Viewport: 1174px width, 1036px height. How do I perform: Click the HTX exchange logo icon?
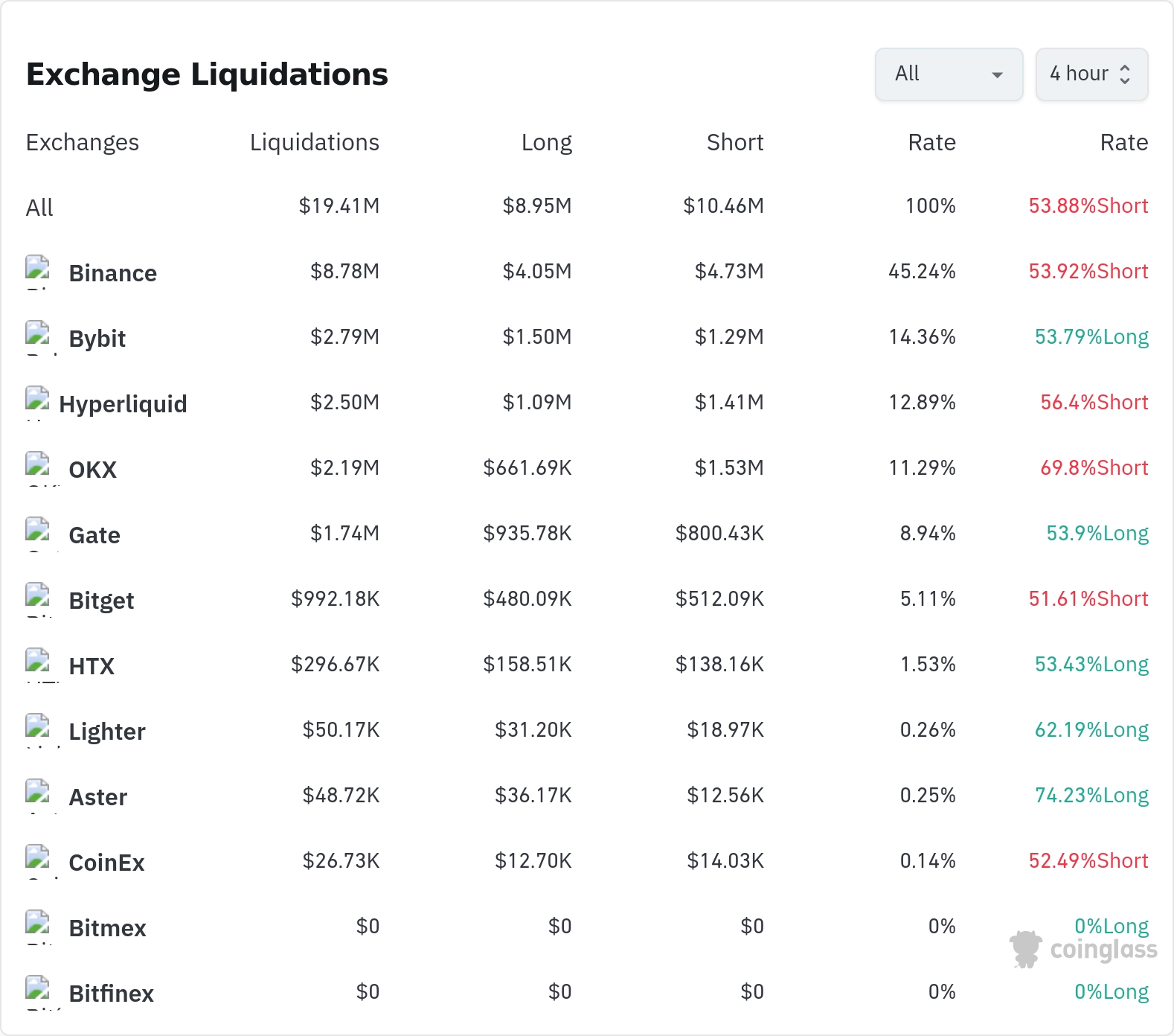[x=38, y=665]
